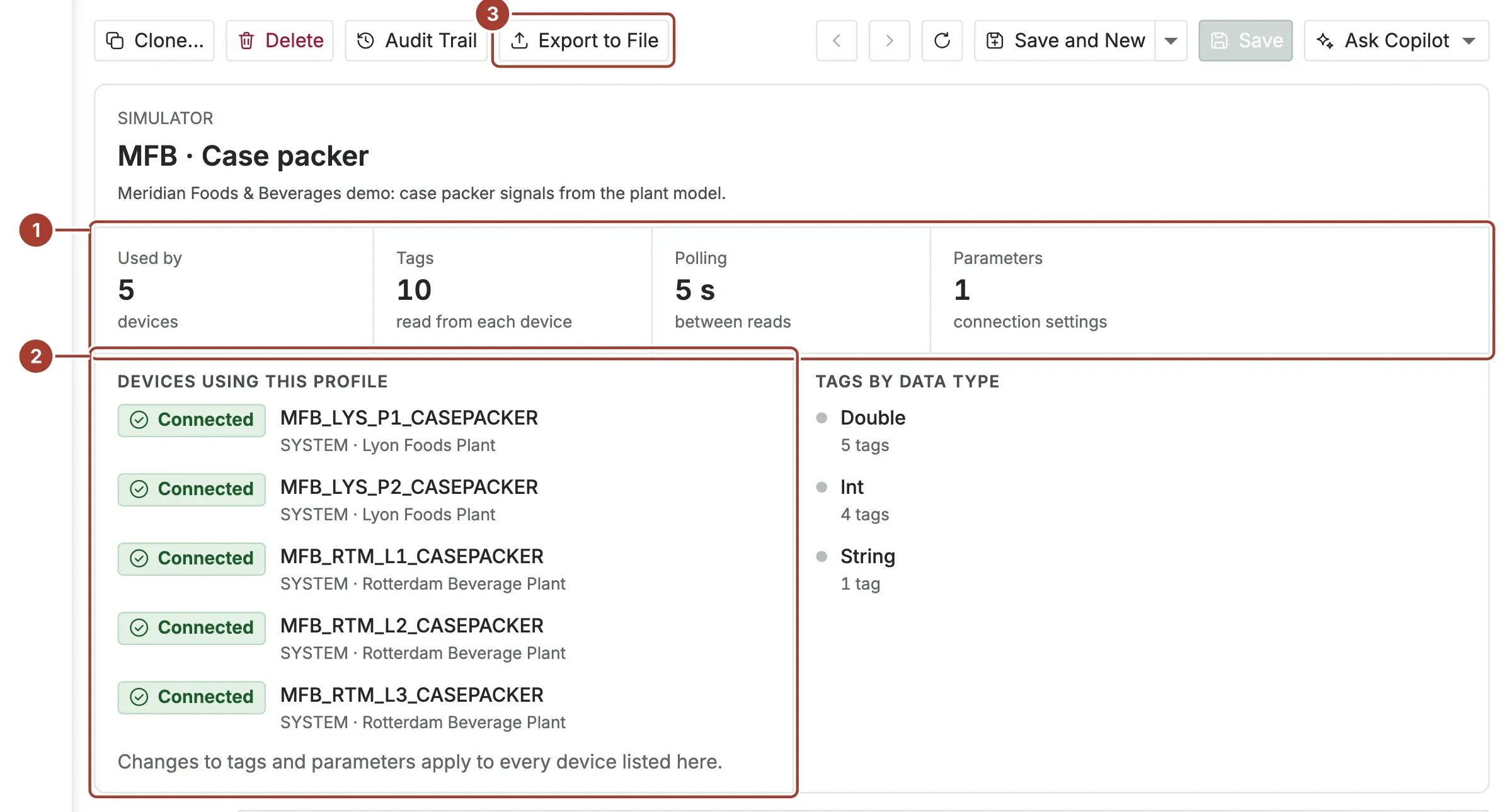This screenshot has height=812, width=1512.
Task: Select MFB_LYS_P1_CASEPACKER device
Action: click(409, 418)
